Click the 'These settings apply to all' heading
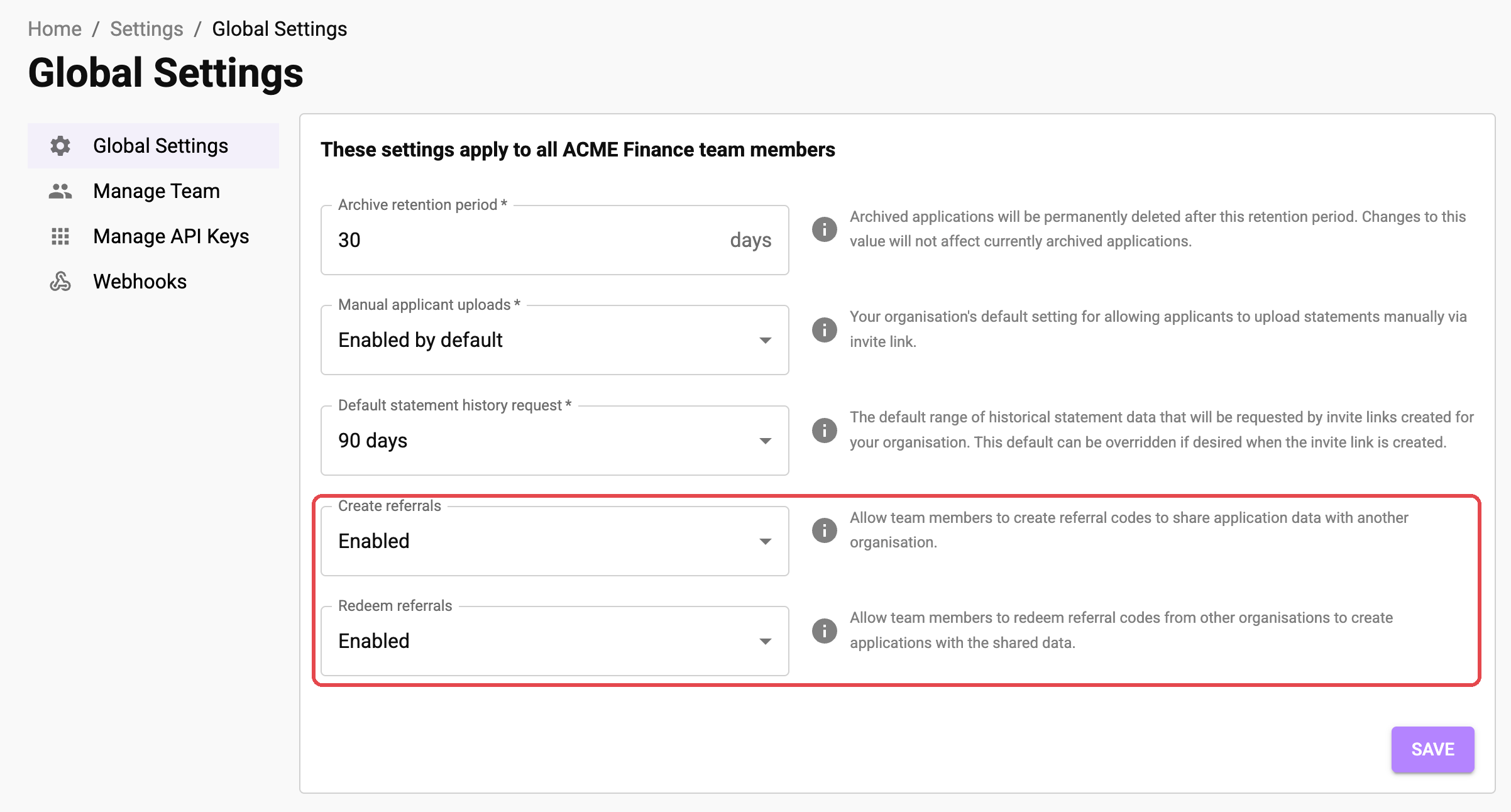1511x812 pixels. coord(578,150)
